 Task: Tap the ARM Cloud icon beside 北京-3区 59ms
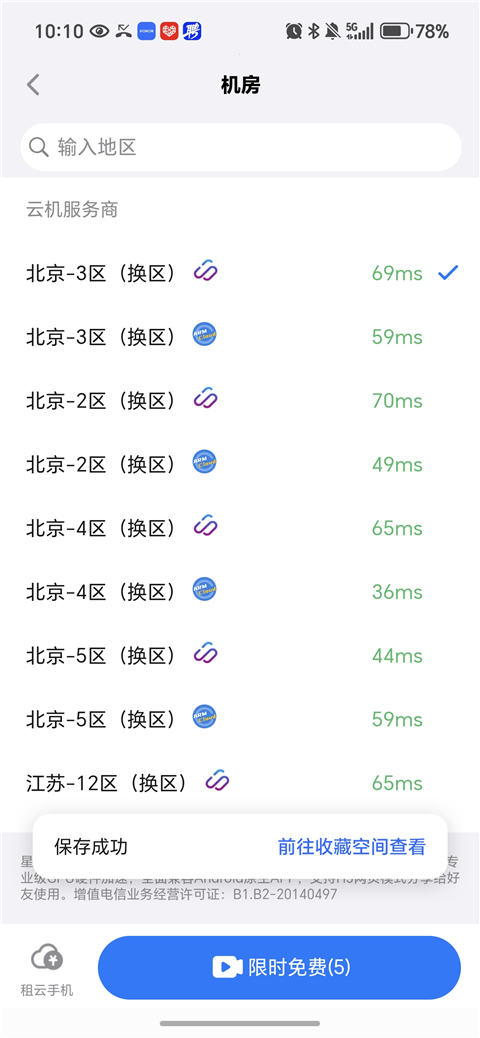click(x=205, y=335)
